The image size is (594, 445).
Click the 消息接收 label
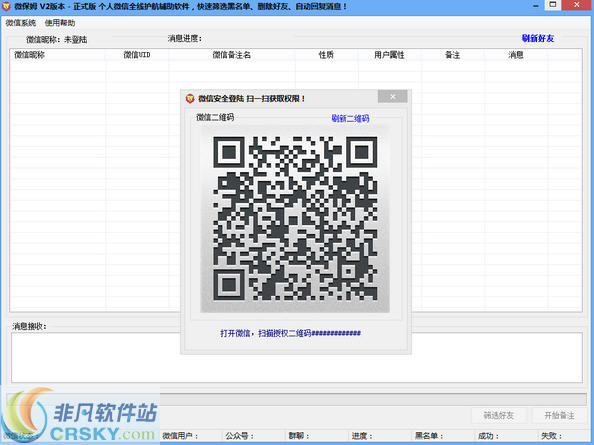pos(29,326)
